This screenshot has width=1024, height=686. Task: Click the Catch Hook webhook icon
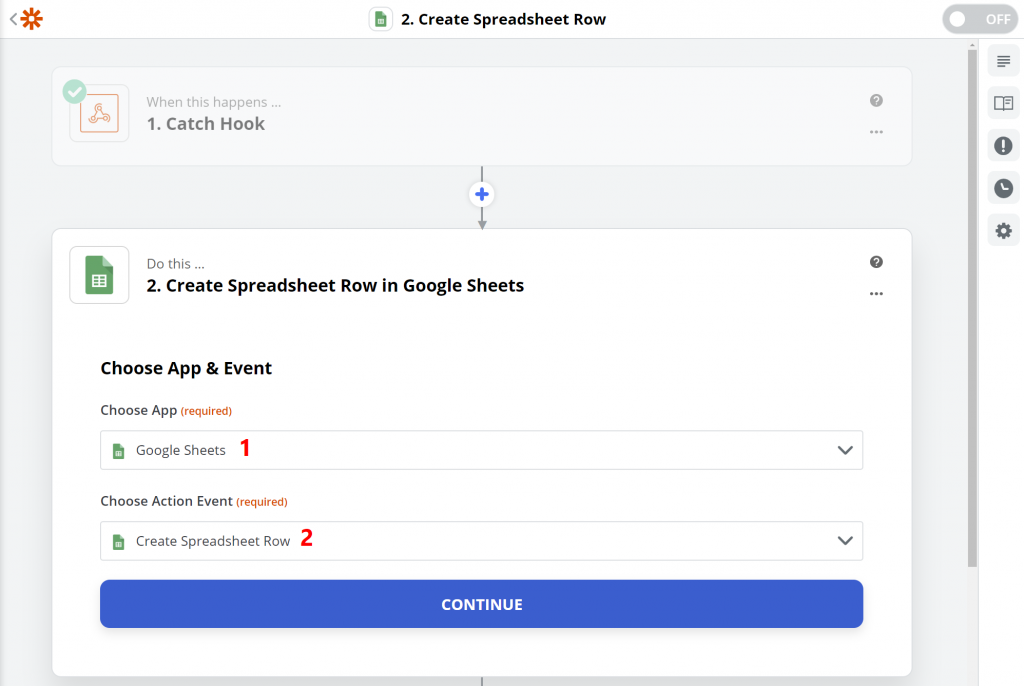point(99,114)
